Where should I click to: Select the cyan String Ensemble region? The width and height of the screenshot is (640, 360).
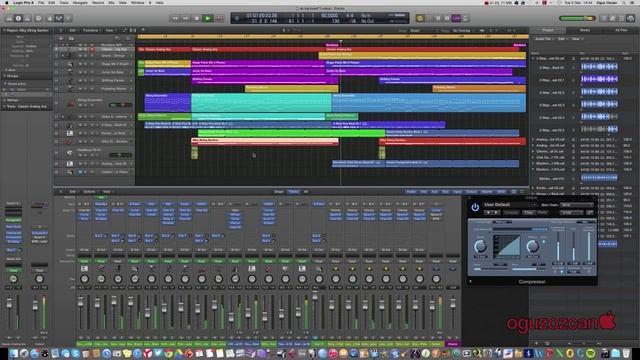pos(261,102)
